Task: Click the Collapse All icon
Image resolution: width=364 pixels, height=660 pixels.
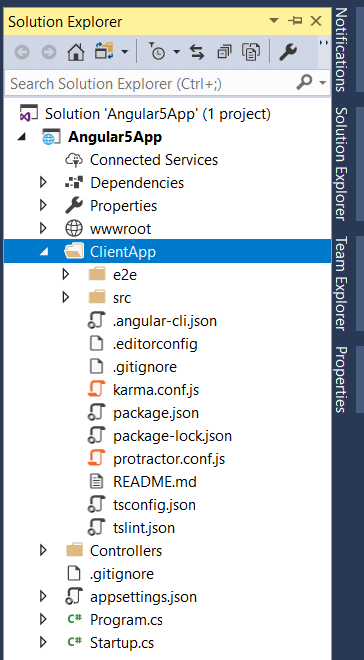Action: click(224, 53)
